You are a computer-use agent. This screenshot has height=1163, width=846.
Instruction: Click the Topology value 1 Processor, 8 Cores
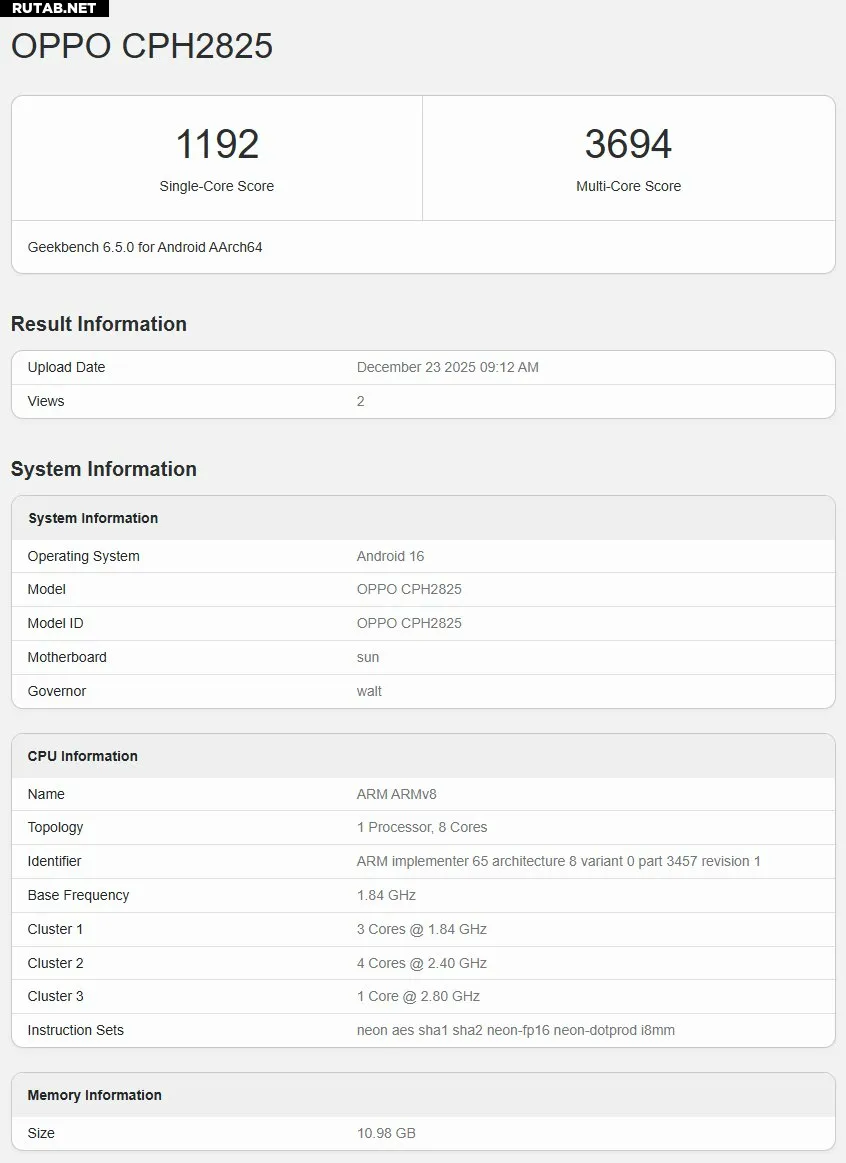421,827
